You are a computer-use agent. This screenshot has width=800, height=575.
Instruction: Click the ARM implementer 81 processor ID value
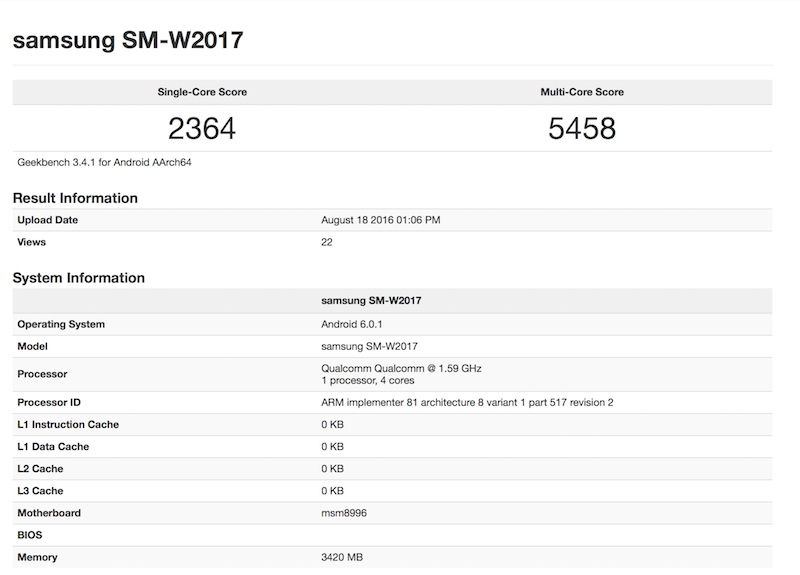[x=467, y=402]
